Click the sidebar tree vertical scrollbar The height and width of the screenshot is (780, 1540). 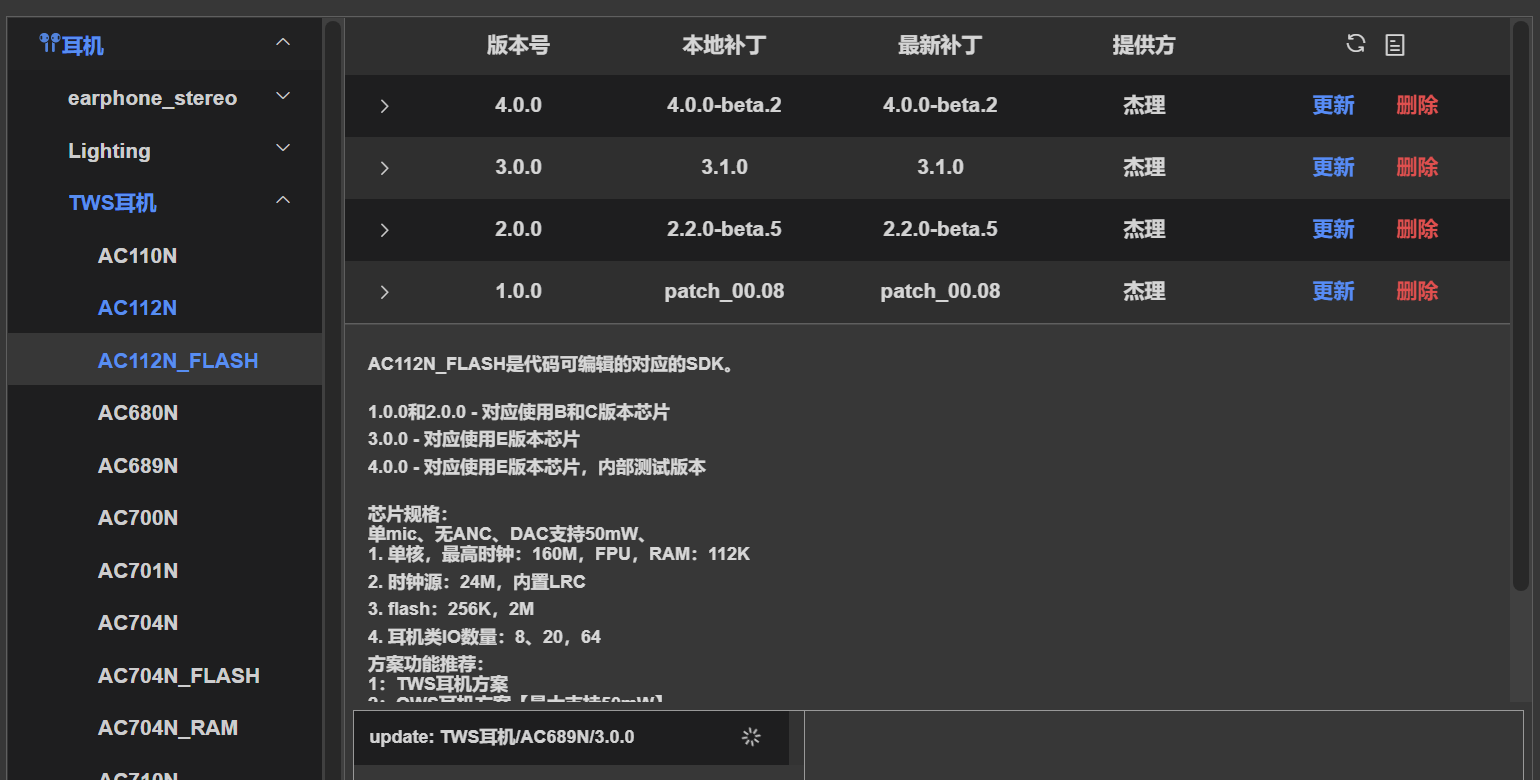333,400
